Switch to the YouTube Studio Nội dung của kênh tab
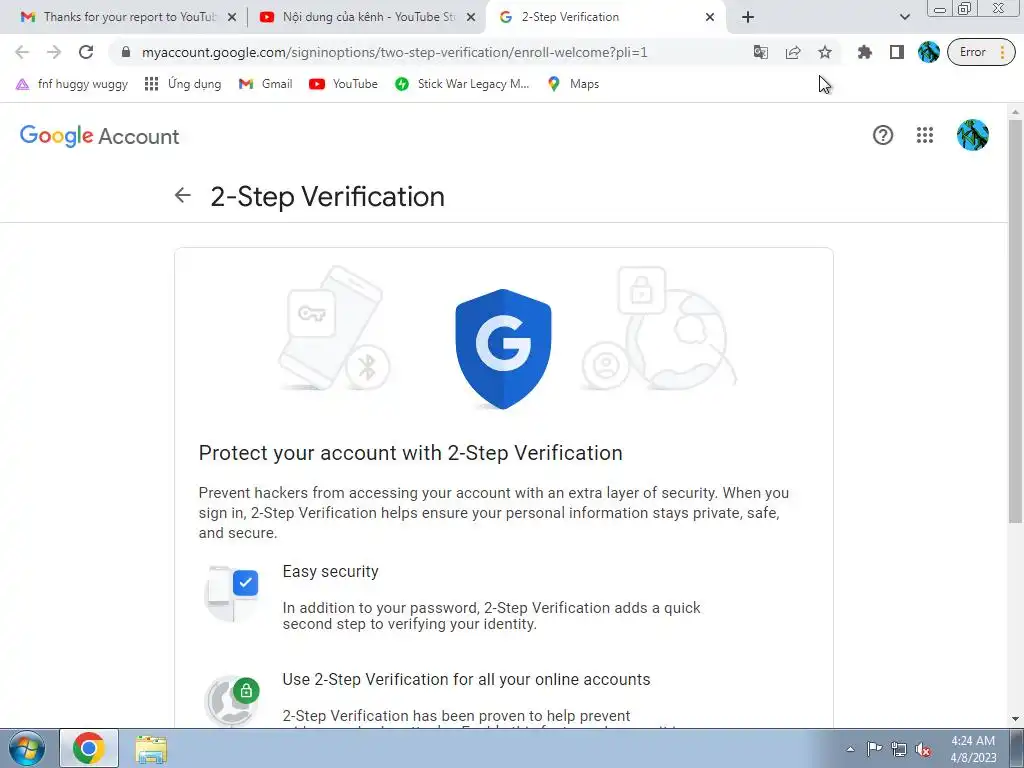Viewport: 1024px width, 768px height. 368,17
